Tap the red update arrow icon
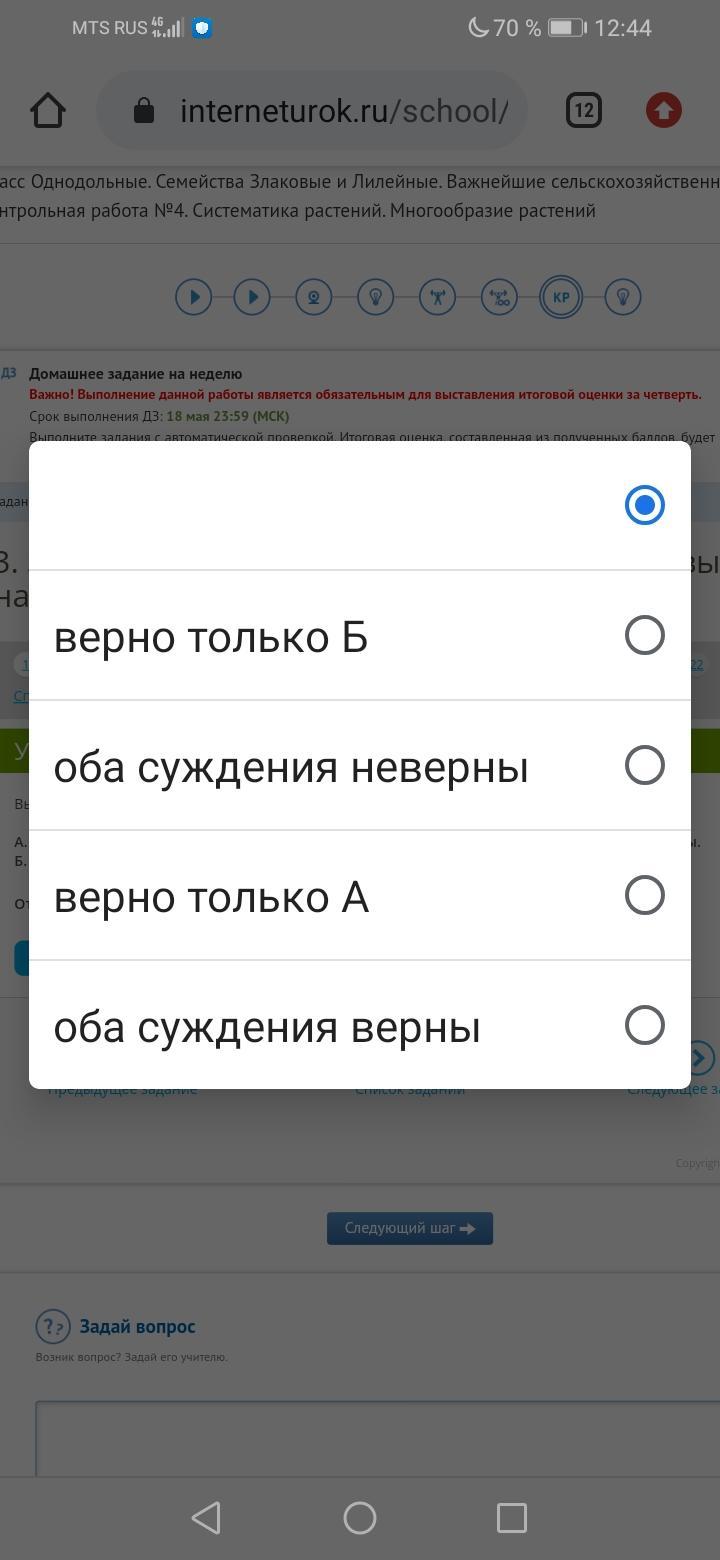 (x=663, y=111)
